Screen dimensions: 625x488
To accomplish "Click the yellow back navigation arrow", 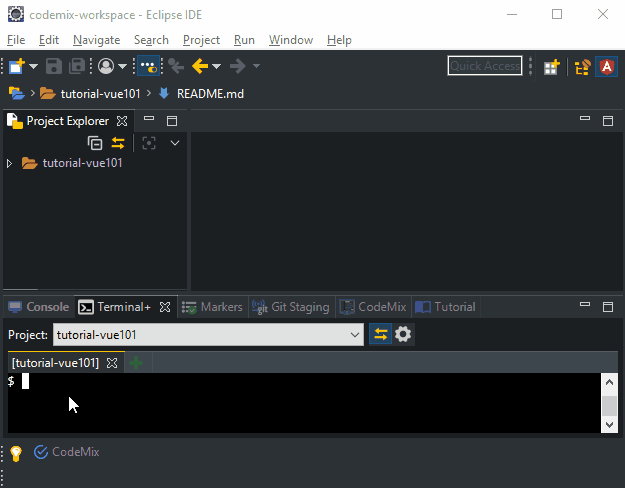I will tap(199, 66).
